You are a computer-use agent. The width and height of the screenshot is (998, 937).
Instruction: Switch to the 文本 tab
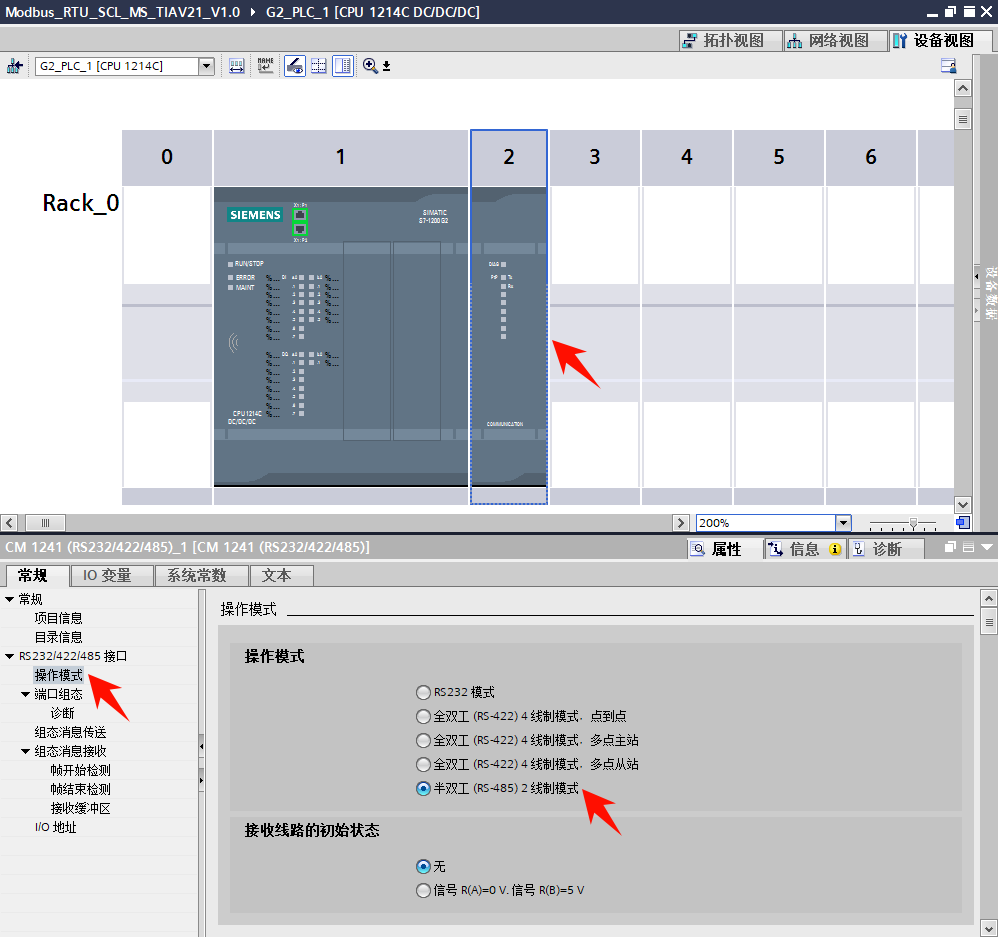point(281,575)
